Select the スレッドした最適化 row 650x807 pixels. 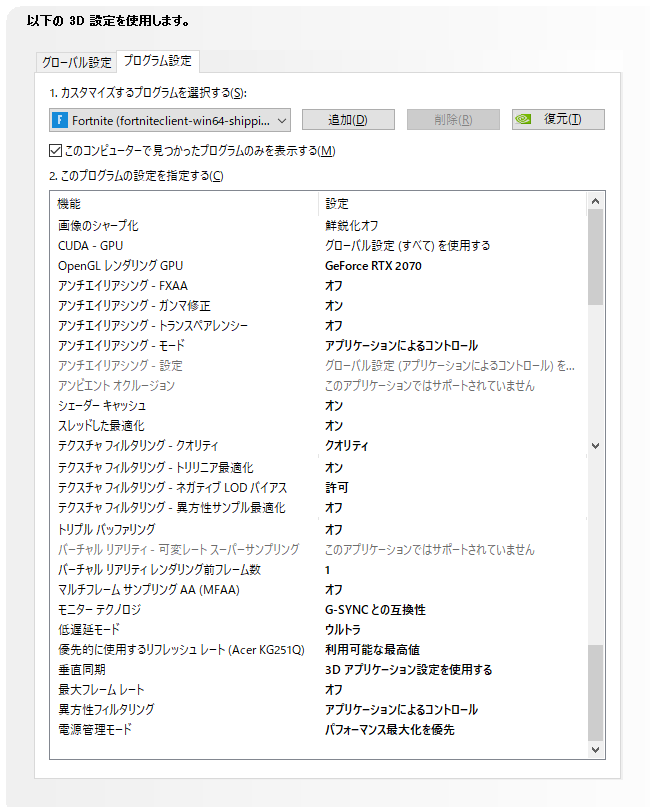click(318, 426)
